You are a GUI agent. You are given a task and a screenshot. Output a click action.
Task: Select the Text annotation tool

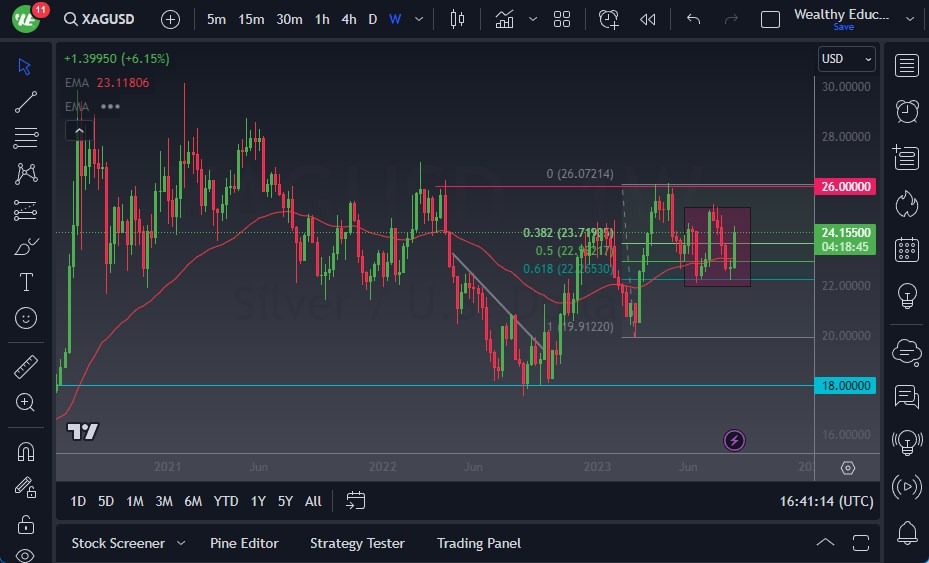click(x=26, y=282)
